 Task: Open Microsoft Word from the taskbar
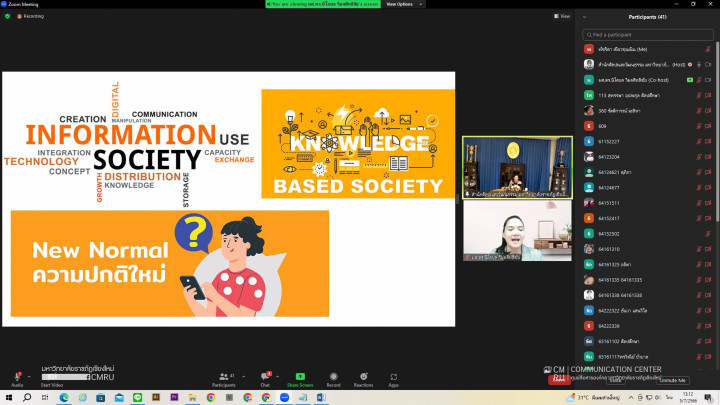click(x=321, y=398)
